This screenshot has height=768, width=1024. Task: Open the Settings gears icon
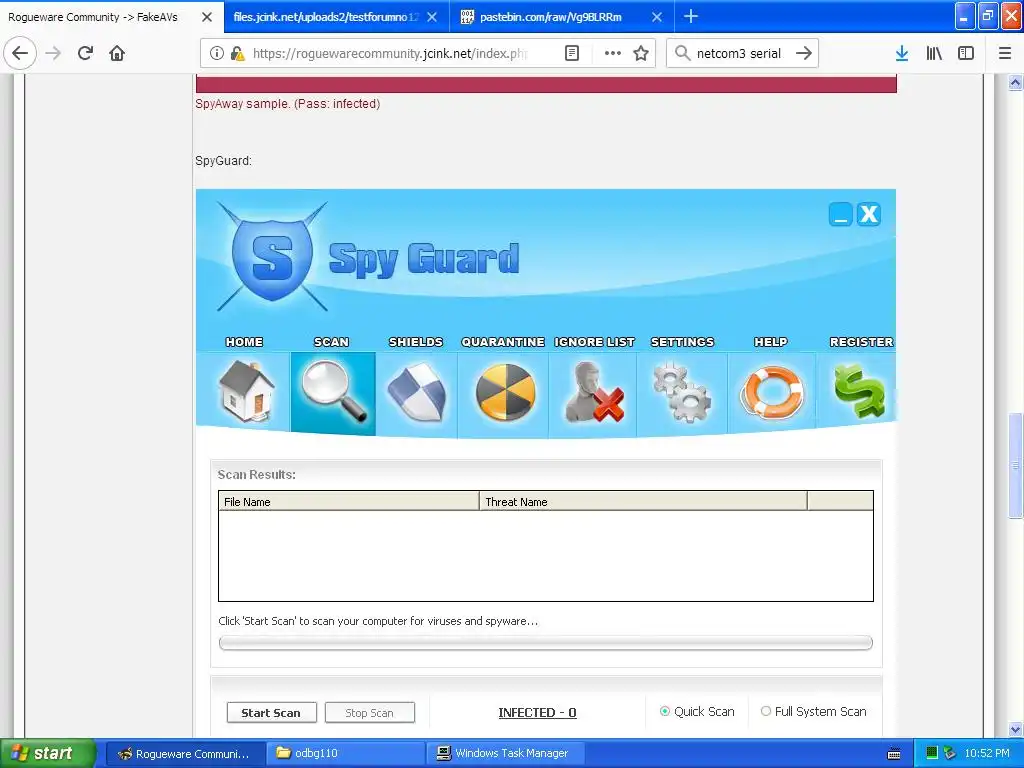(682, 392)
